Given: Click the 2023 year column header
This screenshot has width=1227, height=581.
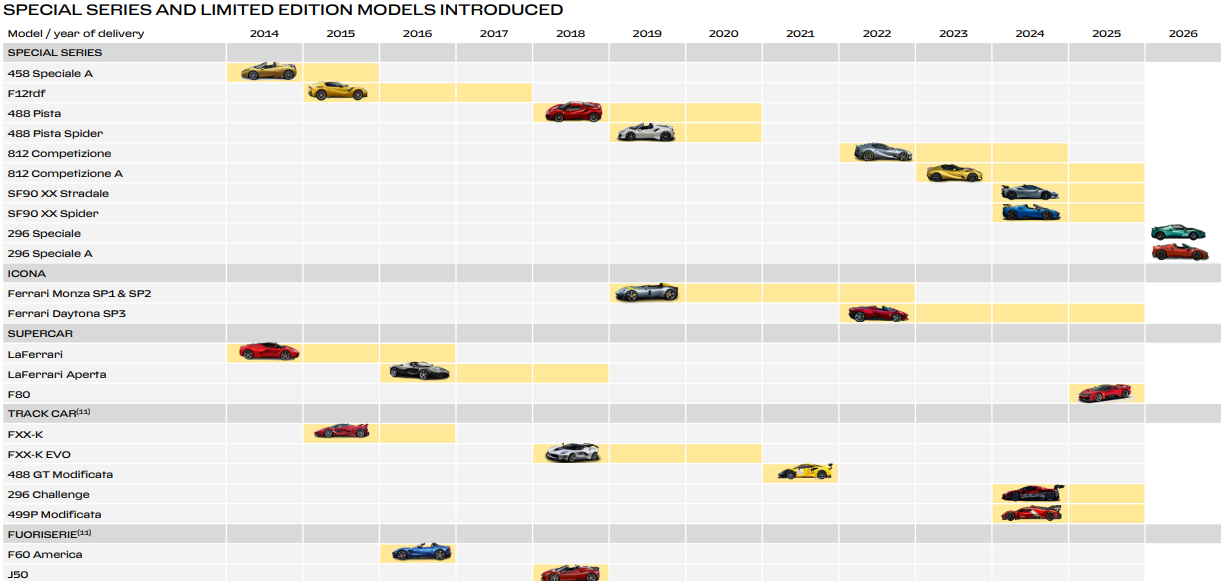Looking at the screenshot, I should pos(953,34).
